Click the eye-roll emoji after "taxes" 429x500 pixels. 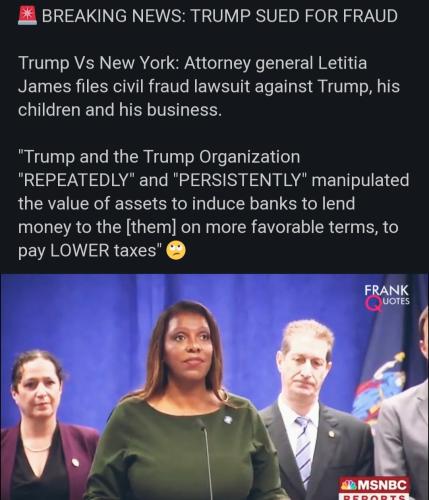tap(176, 251)
